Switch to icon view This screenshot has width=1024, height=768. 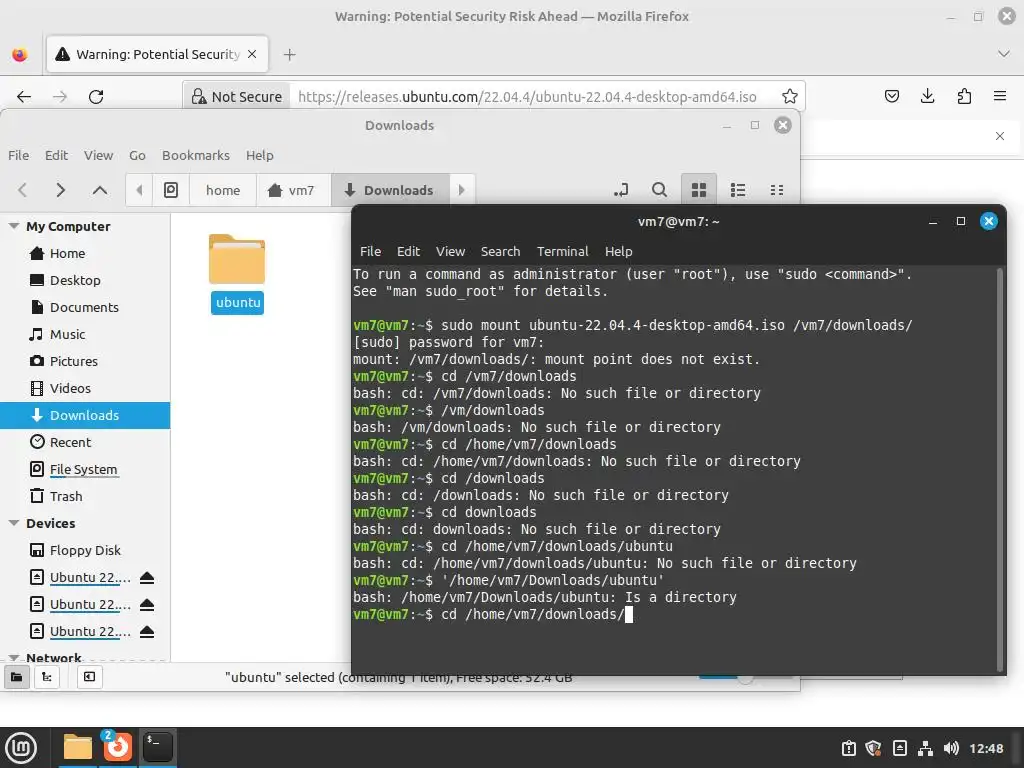click(699, 190)
